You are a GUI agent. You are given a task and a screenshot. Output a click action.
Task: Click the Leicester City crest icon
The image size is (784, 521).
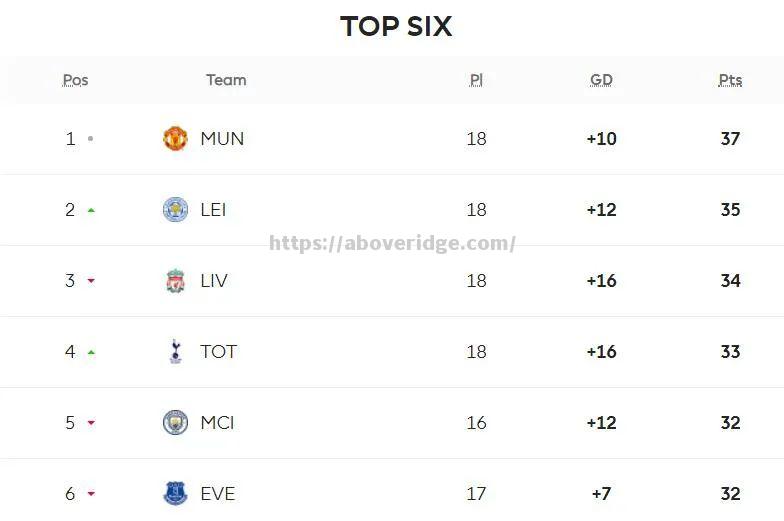tap(176, 210)
